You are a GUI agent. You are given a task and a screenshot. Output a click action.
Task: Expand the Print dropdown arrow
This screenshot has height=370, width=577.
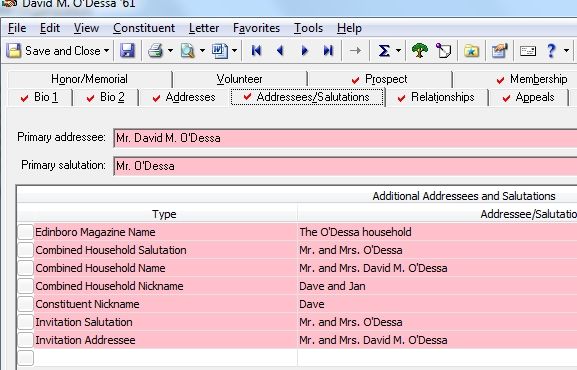[170, 50]
